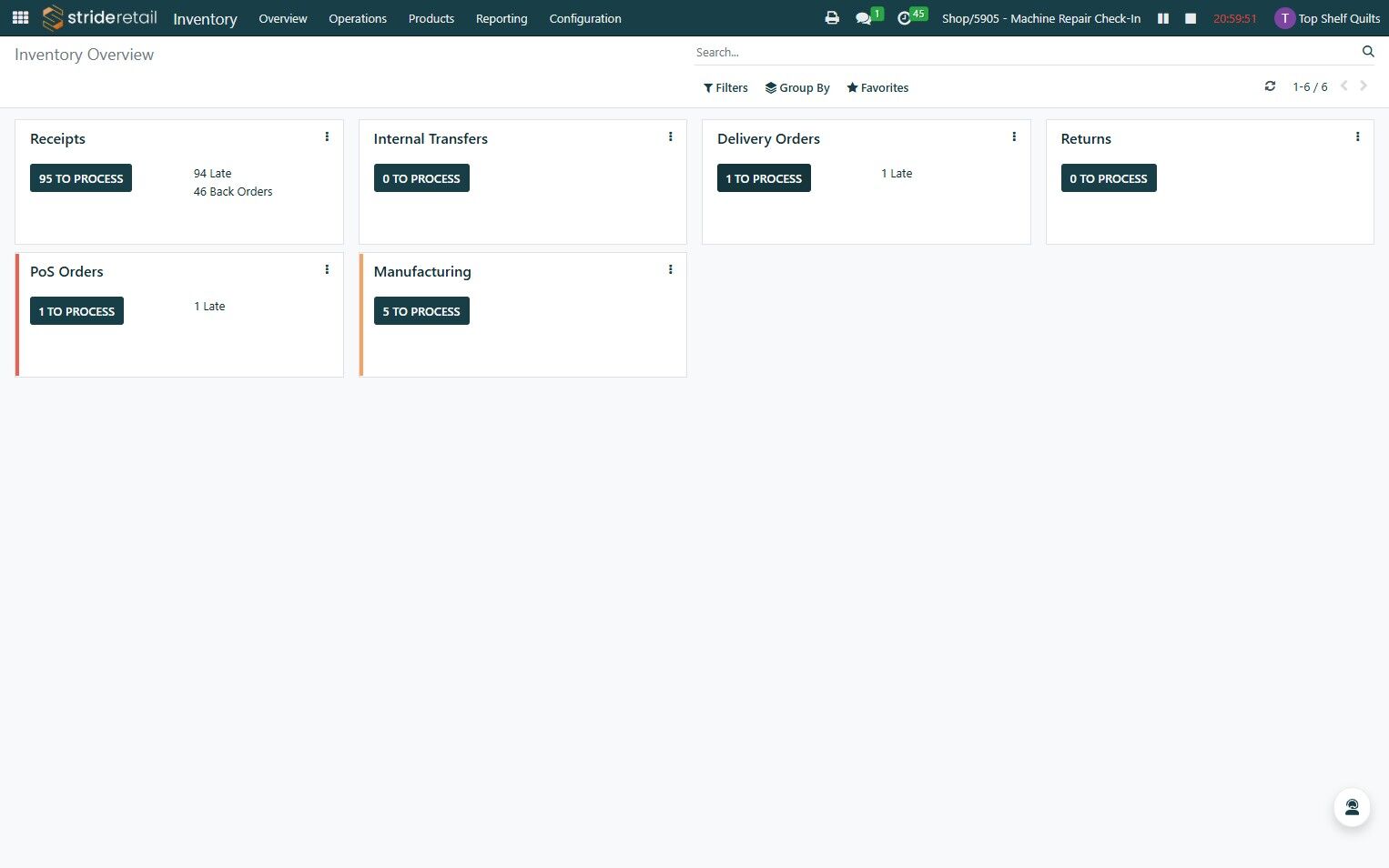Go to previous page of records
The height and width of the screenshot is (868, 1389).
[x=1344, y=86]
